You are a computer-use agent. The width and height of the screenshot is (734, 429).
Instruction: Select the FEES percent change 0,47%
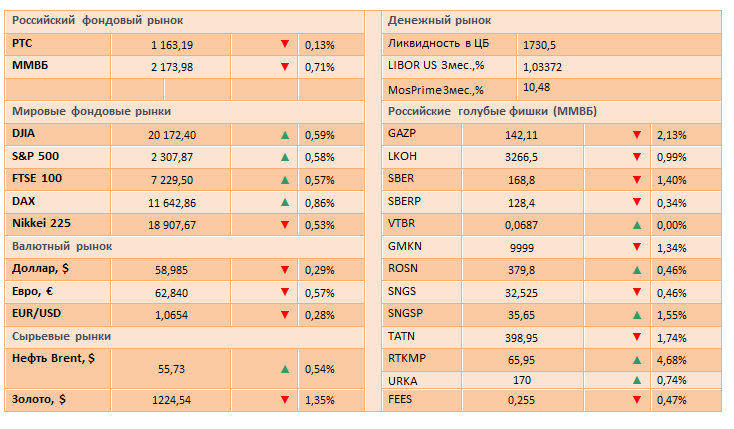(x=672, y=400)
